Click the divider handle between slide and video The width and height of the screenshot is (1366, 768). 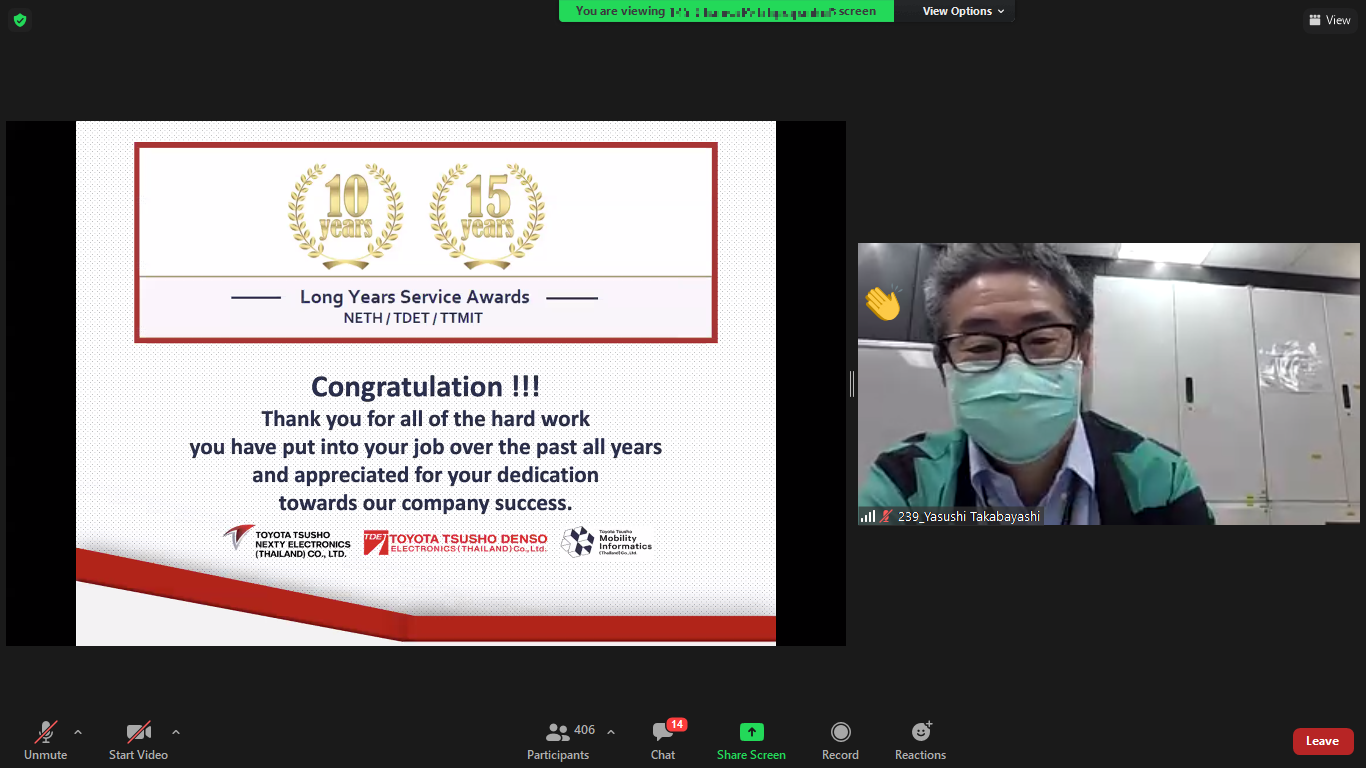[852, 383]
